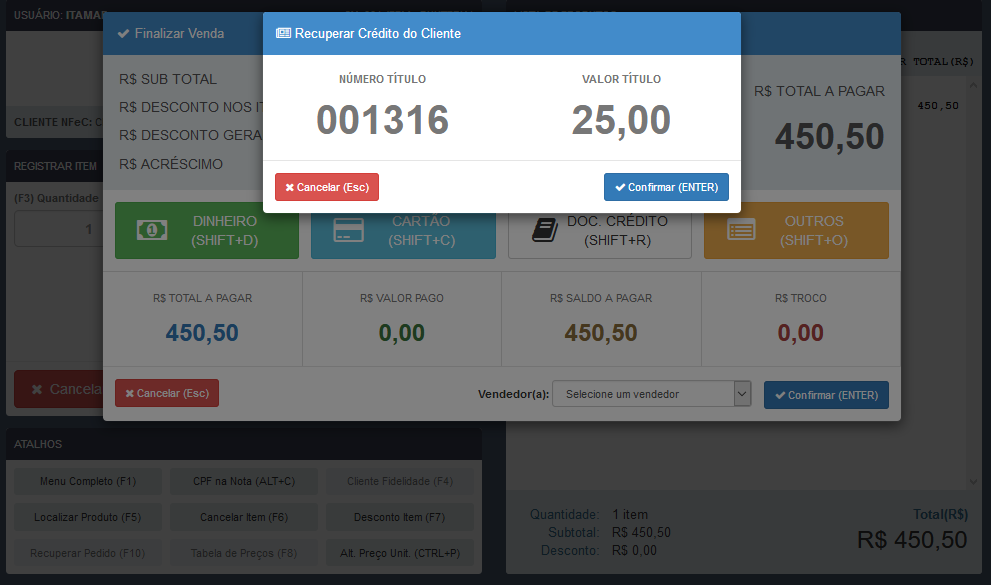
Task: Click Localizar Produto (F5) shortcut
Action: (88, 517)
